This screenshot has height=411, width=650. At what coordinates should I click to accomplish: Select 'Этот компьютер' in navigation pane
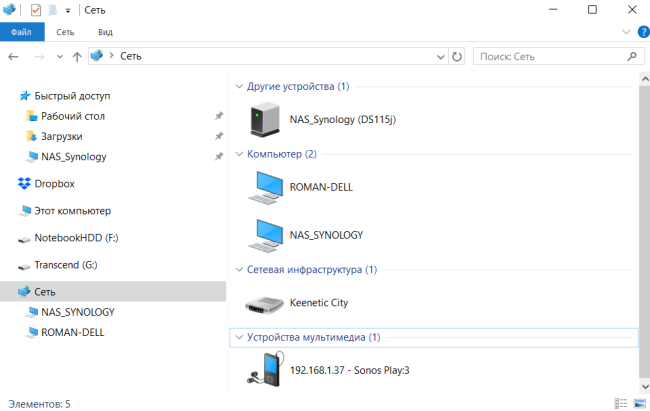tap(72, 211)
